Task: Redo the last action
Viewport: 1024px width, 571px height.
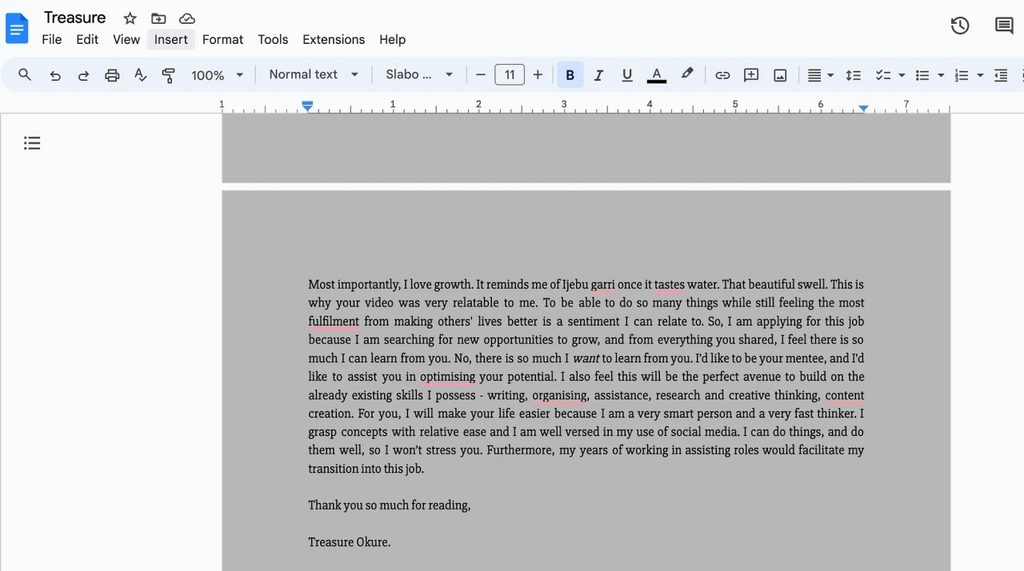Action: [83, 75]
